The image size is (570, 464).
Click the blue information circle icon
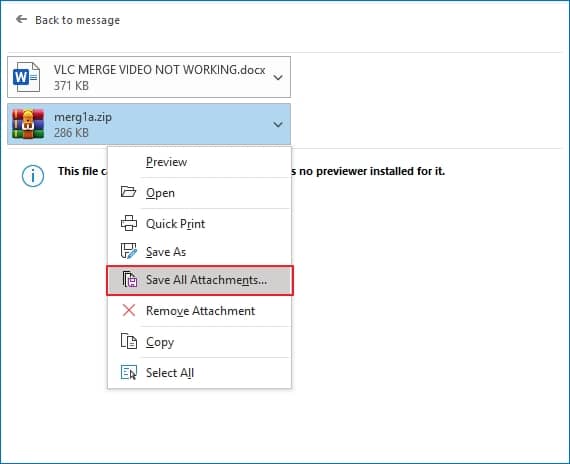33,176
